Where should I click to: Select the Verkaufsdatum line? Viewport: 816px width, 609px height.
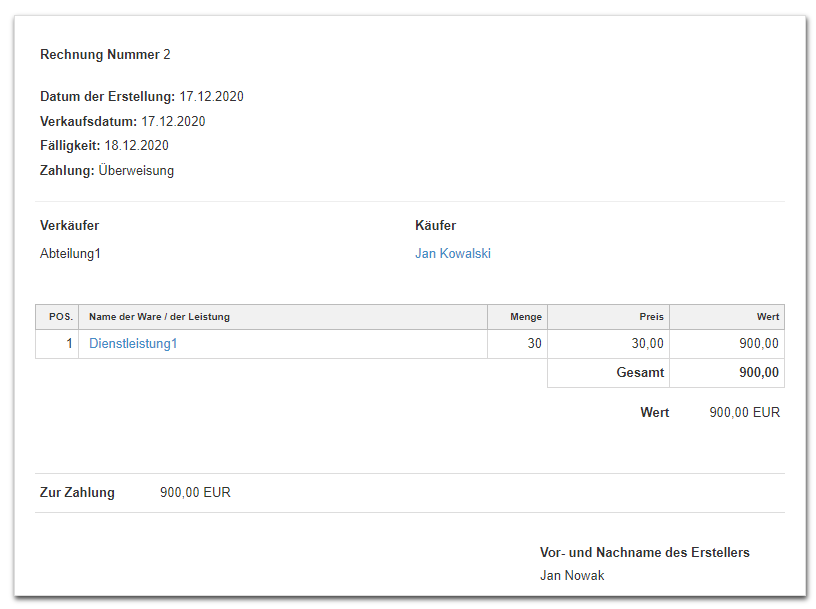(122, 122)
